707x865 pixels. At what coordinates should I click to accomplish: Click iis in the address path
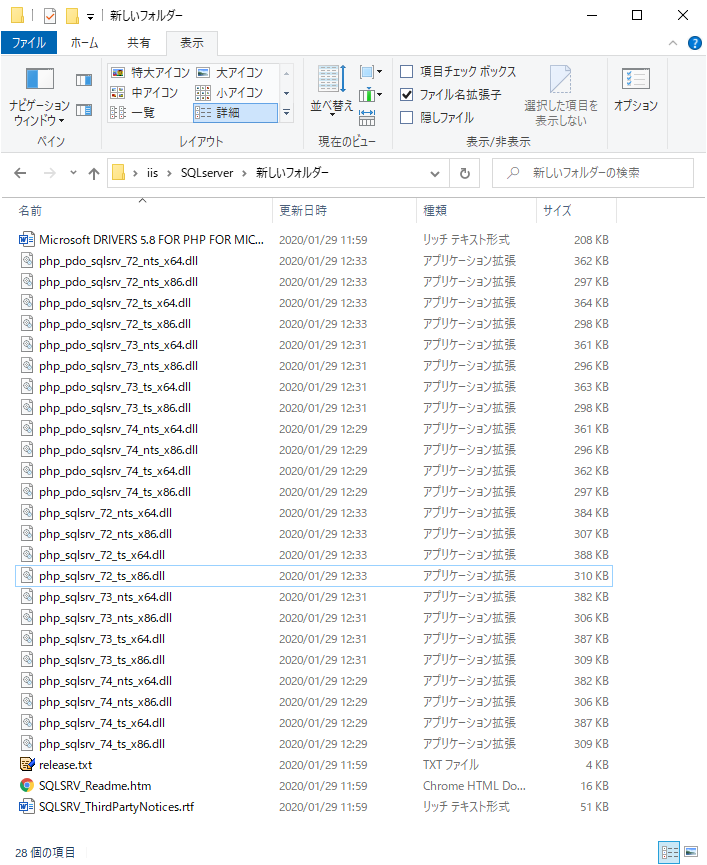pos(152,173)
